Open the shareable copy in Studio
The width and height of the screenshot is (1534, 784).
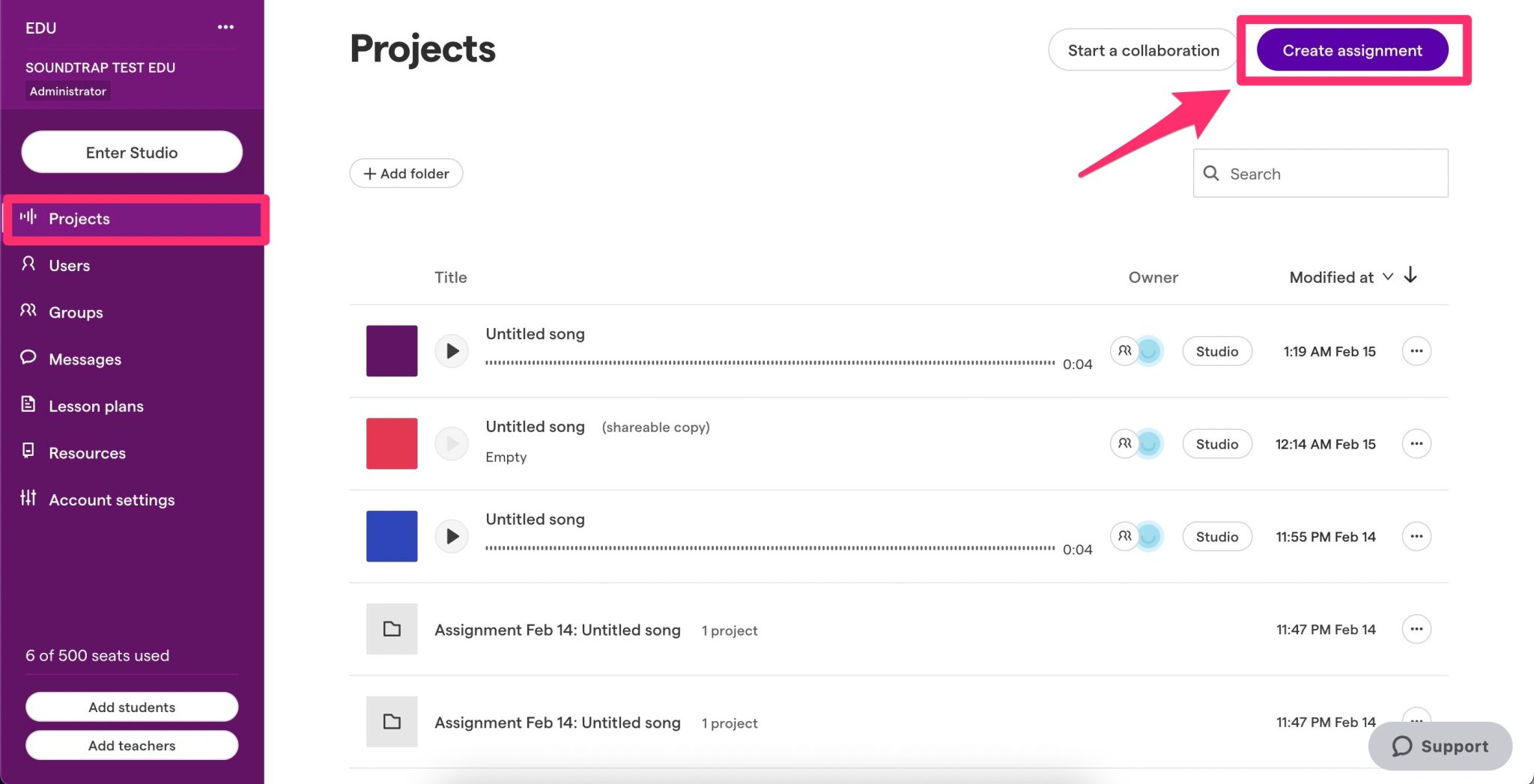(x=1216, y=443)
